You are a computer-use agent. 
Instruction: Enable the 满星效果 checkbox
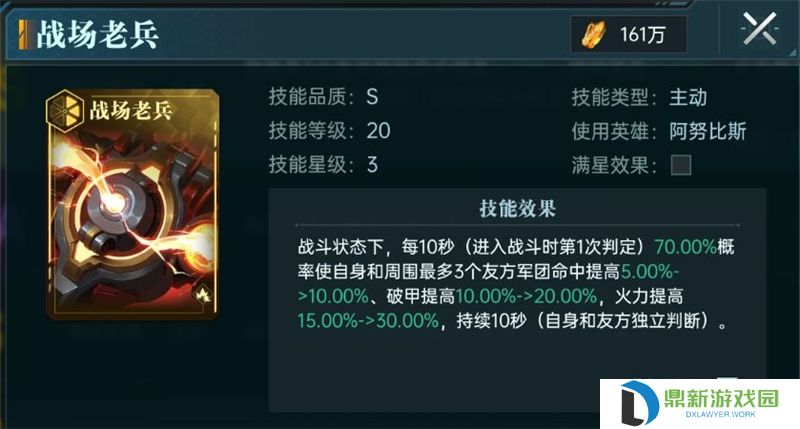coord(681,165)
